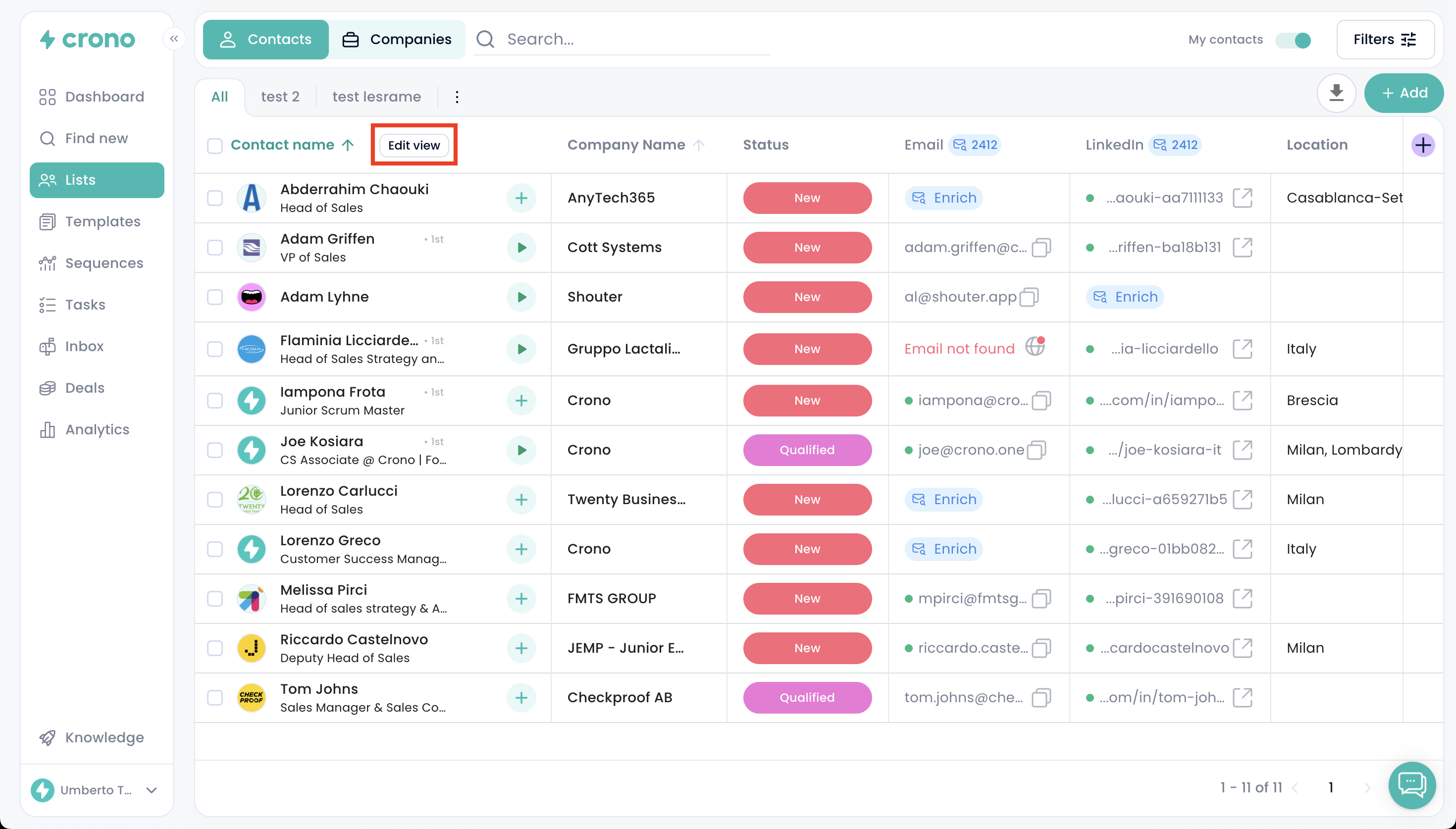1456x829 pixels.
Task: Toggle the My contacts switch
Action: pos(1293,40)
